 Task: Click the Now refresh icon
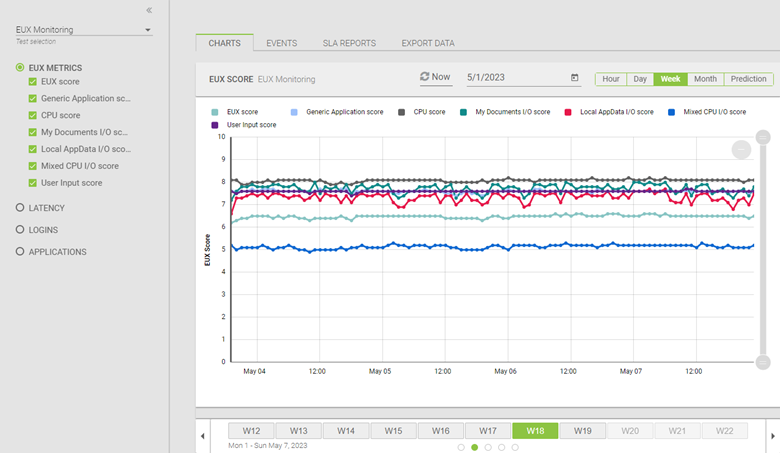[x=424, y=77]
